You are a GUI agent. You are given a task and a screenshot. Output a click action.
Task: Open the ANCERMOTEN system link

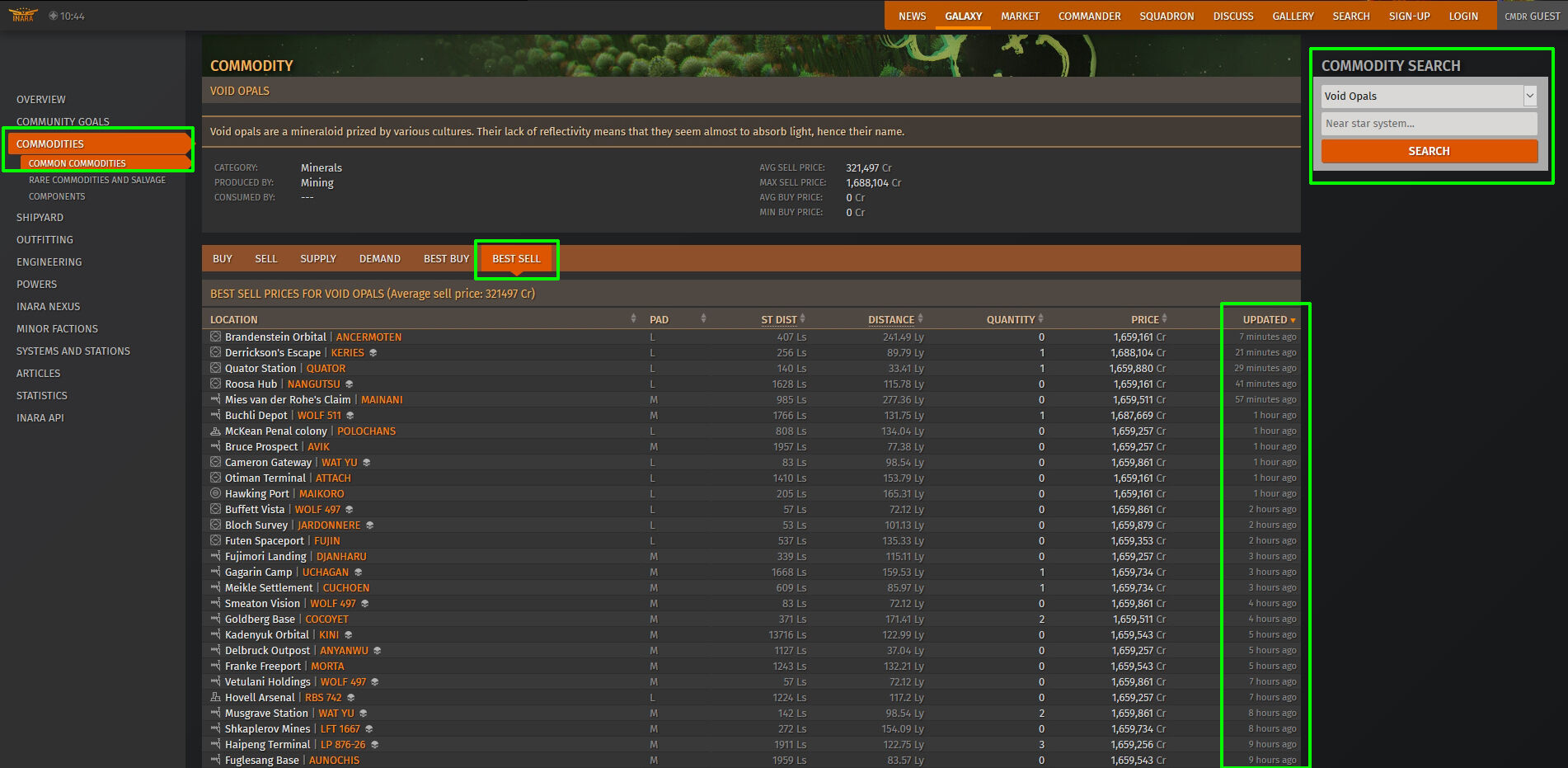coord(369,337)
